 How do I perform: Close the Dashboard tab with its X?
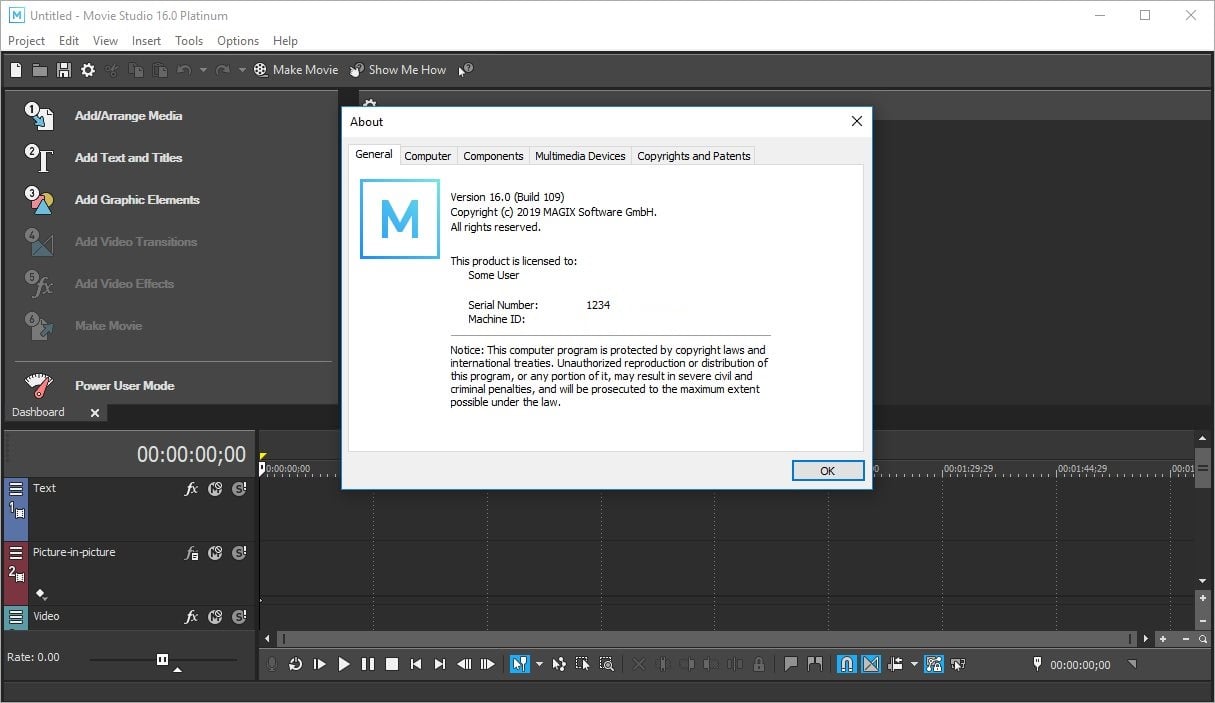tap(95, 412)
